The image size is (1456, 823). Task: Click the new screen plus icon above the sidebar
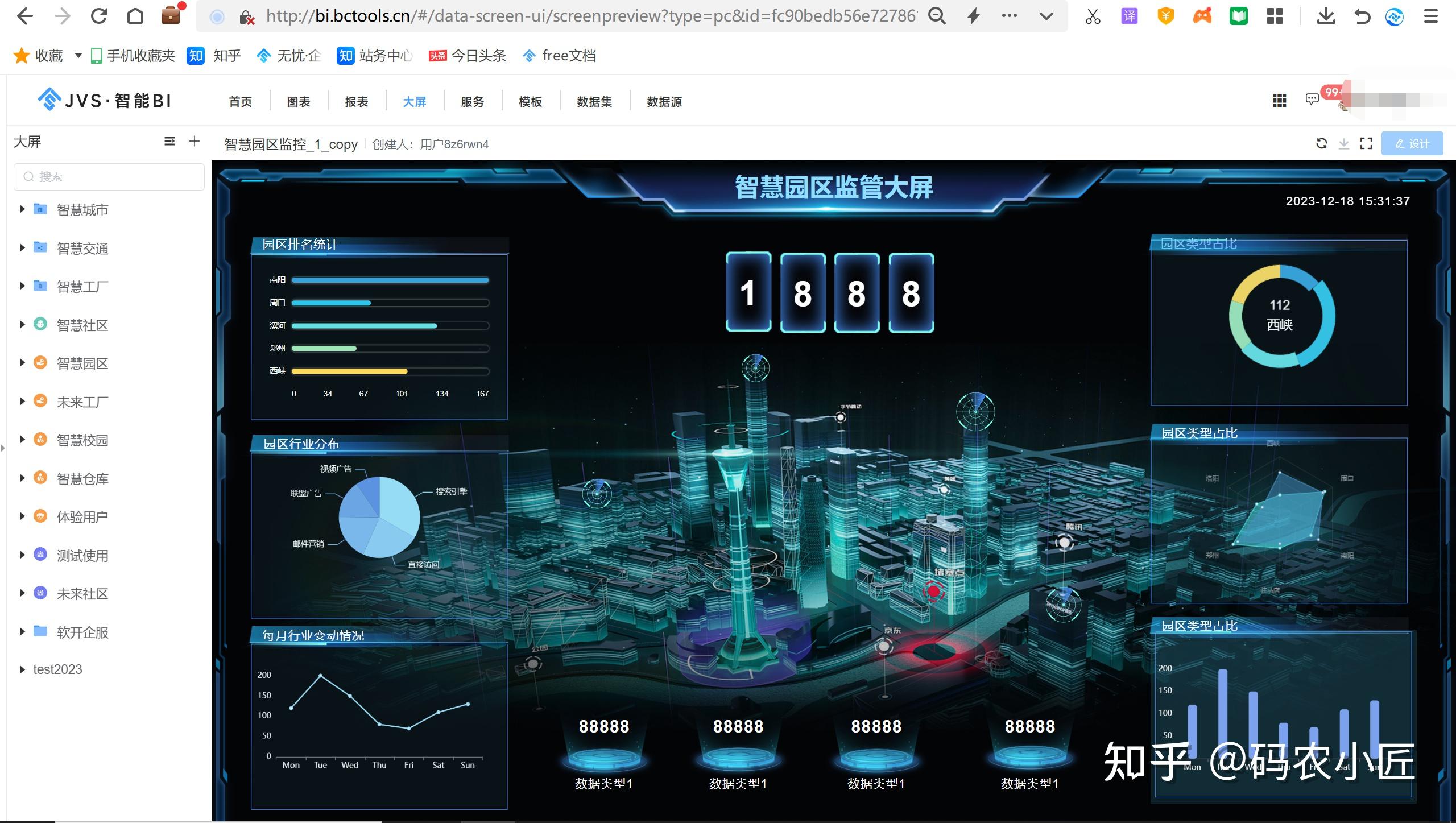[x=194, y=141]
